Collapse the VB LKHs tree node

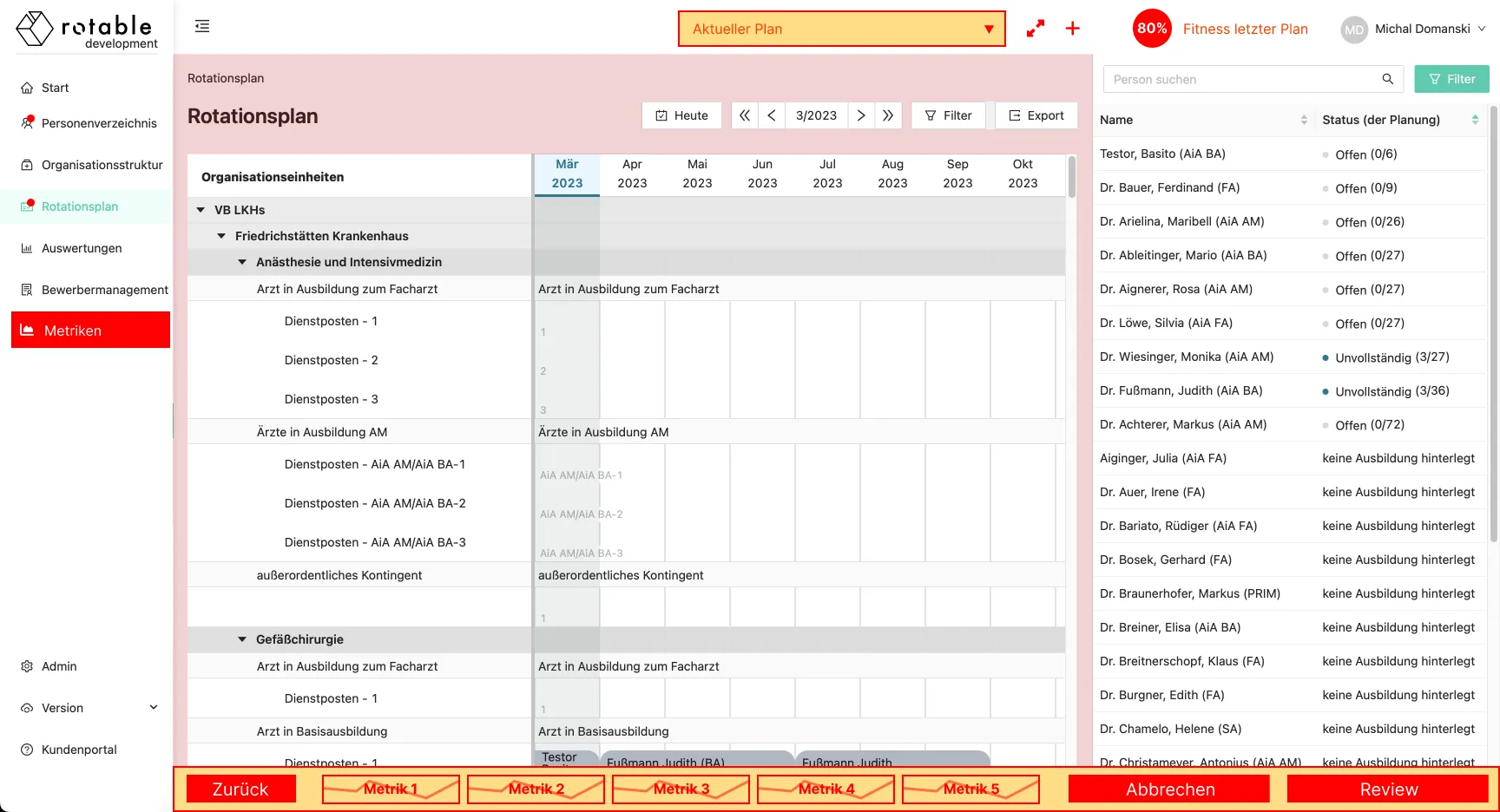[x=201, y=210]
